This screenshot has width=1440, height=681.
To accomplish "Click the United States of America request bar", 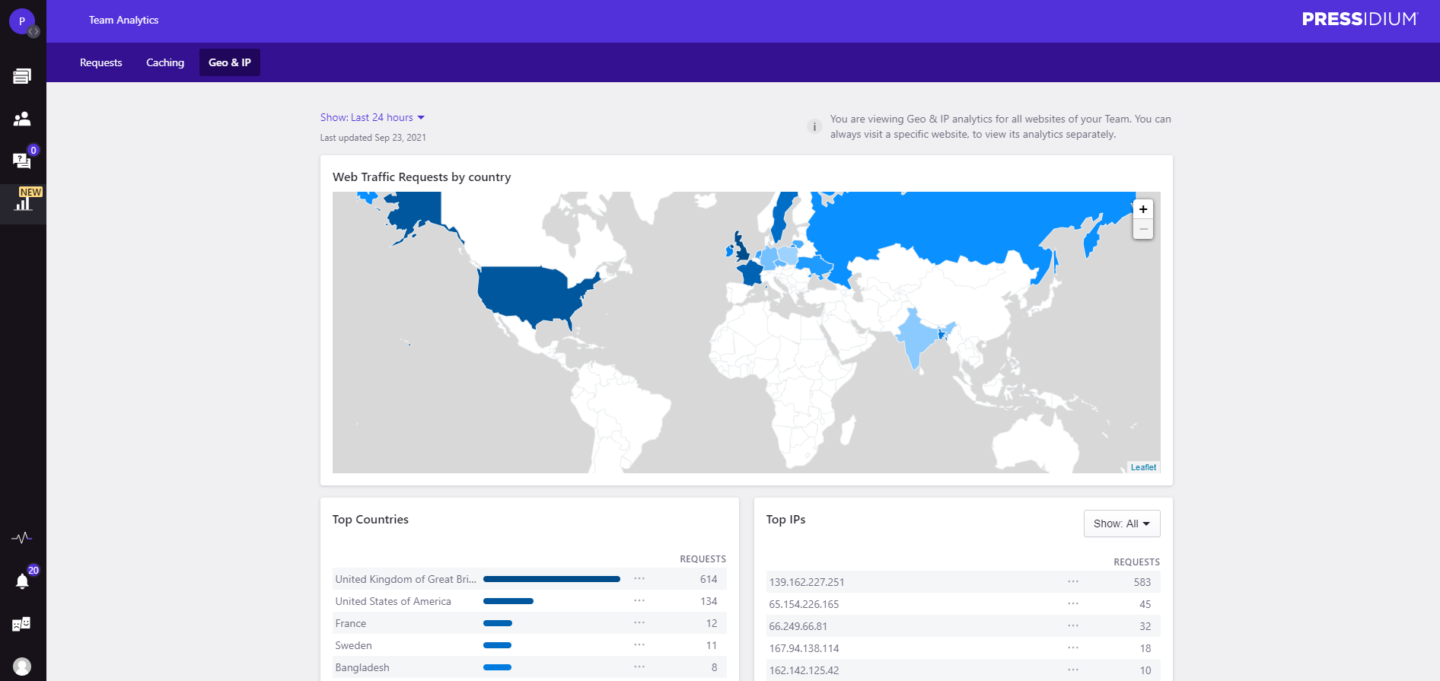I will pyautogui.click(x=508, y=601).
